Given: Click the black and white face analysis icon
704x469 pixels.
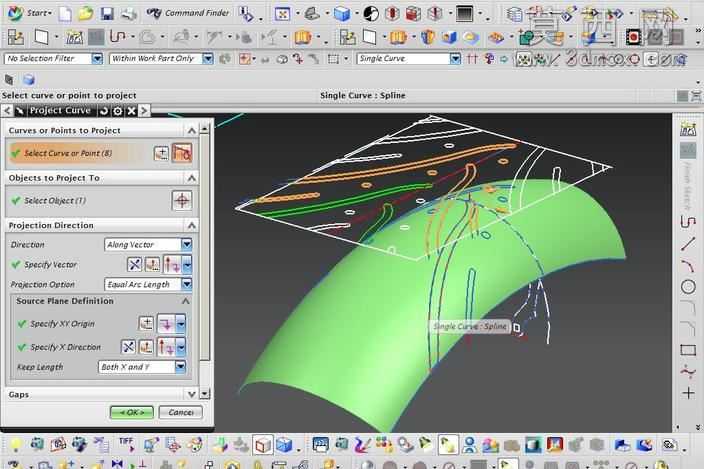Looking at the screenshot, I should [371, 14].
